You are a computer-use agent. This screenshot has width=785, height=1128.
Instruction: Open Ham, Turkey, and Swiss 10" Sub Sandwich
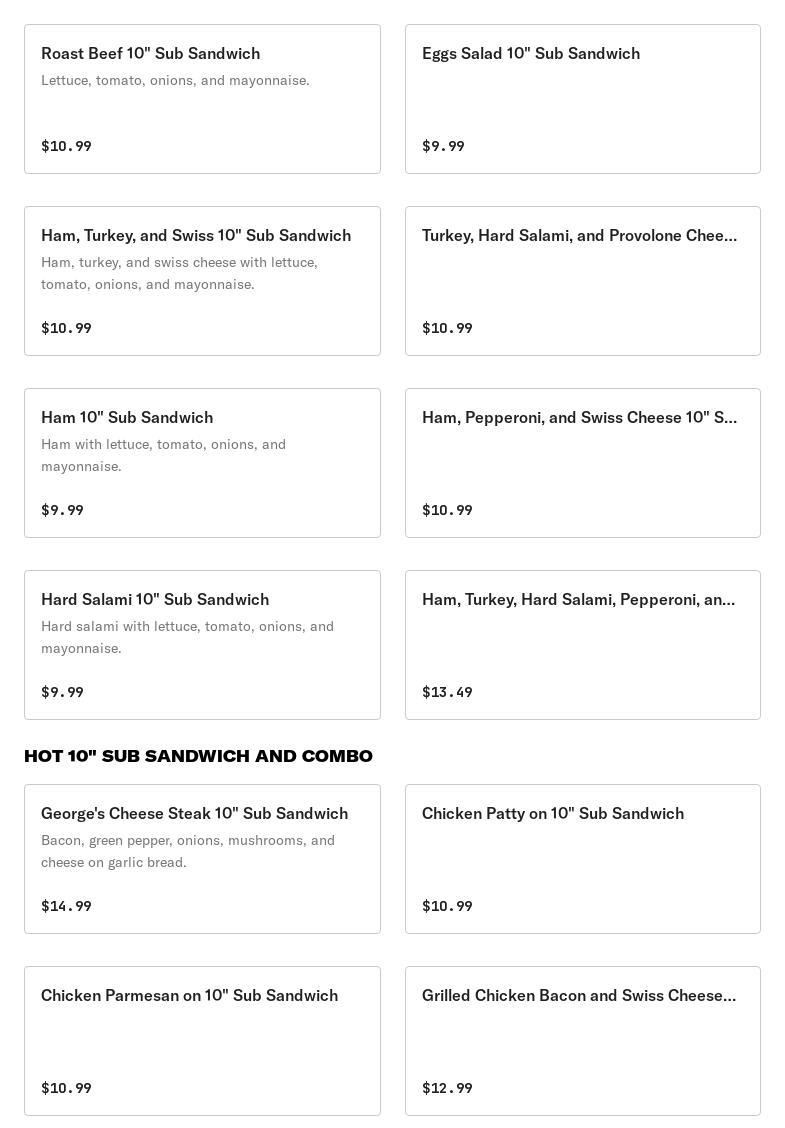pos(196,236)
